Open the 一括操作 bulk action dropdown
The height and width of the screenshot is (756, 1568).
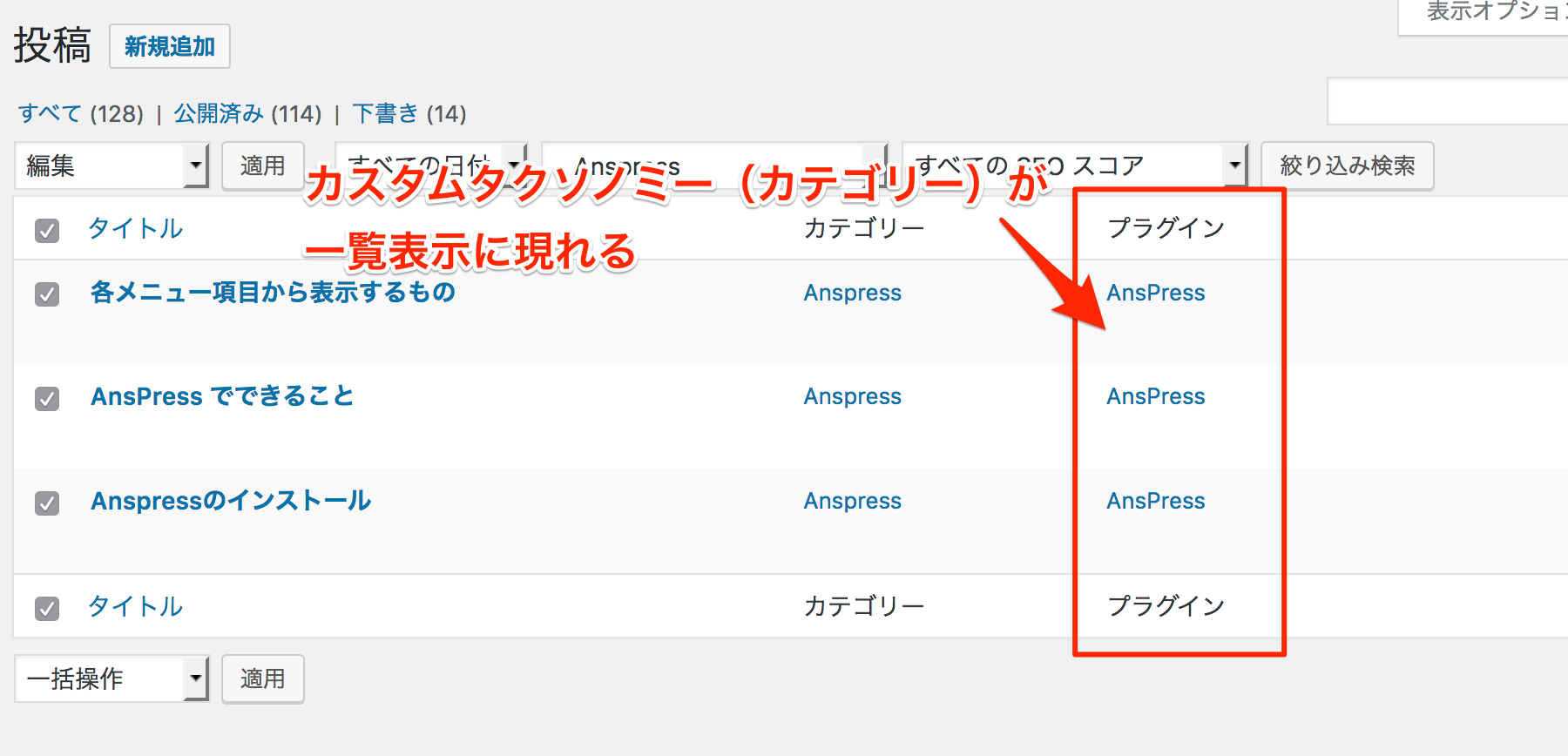coord(112,678)
